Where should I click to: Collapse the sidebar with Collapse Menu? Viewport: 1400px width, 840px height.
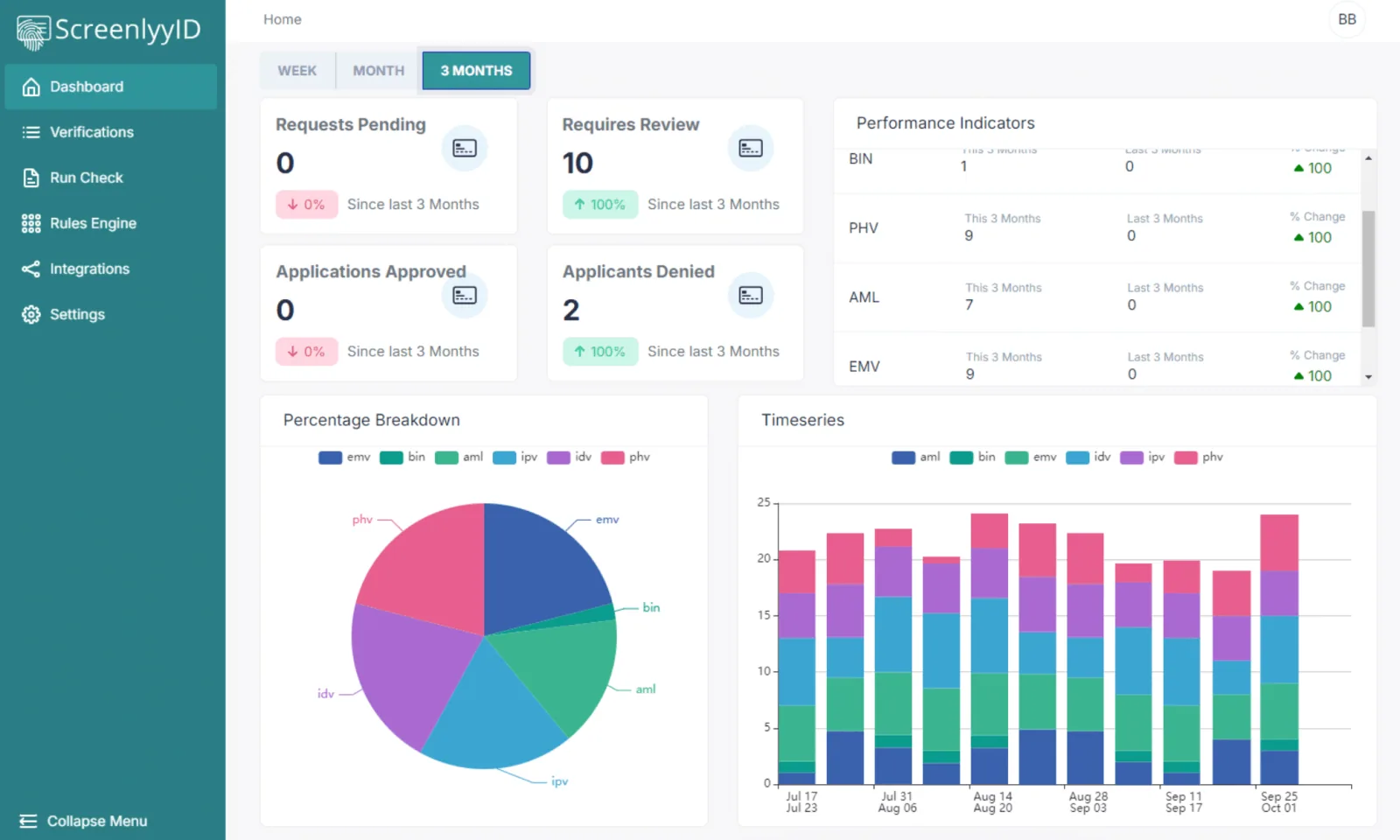point(84,821)
